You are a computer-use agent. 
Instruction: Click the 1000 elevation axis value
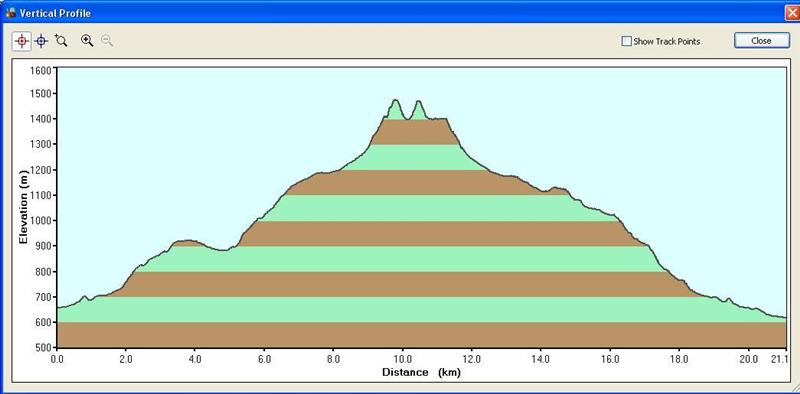tap(41, 220)
